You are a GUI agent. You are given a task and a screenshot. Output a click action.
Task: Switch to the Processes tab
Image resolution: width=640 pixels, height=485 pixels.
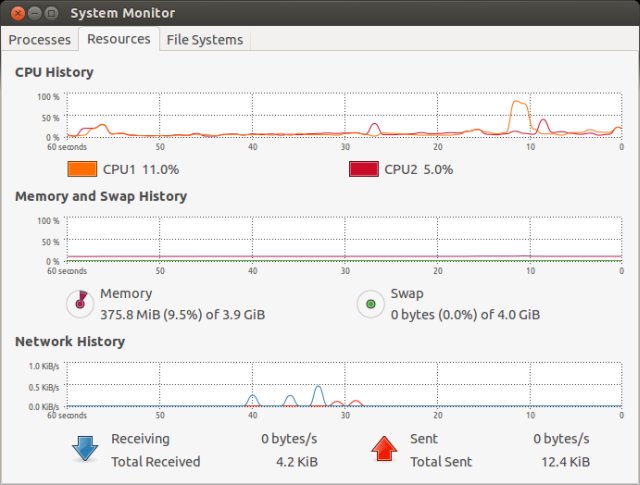(40, 40)
